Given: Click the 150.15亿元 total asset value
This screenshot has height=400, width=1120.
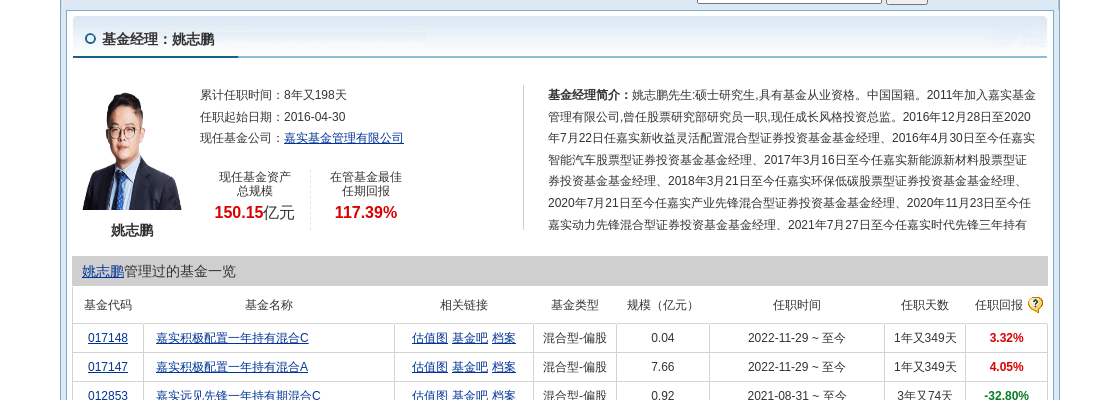Looking at the screenshot, I should click(254, 212).
